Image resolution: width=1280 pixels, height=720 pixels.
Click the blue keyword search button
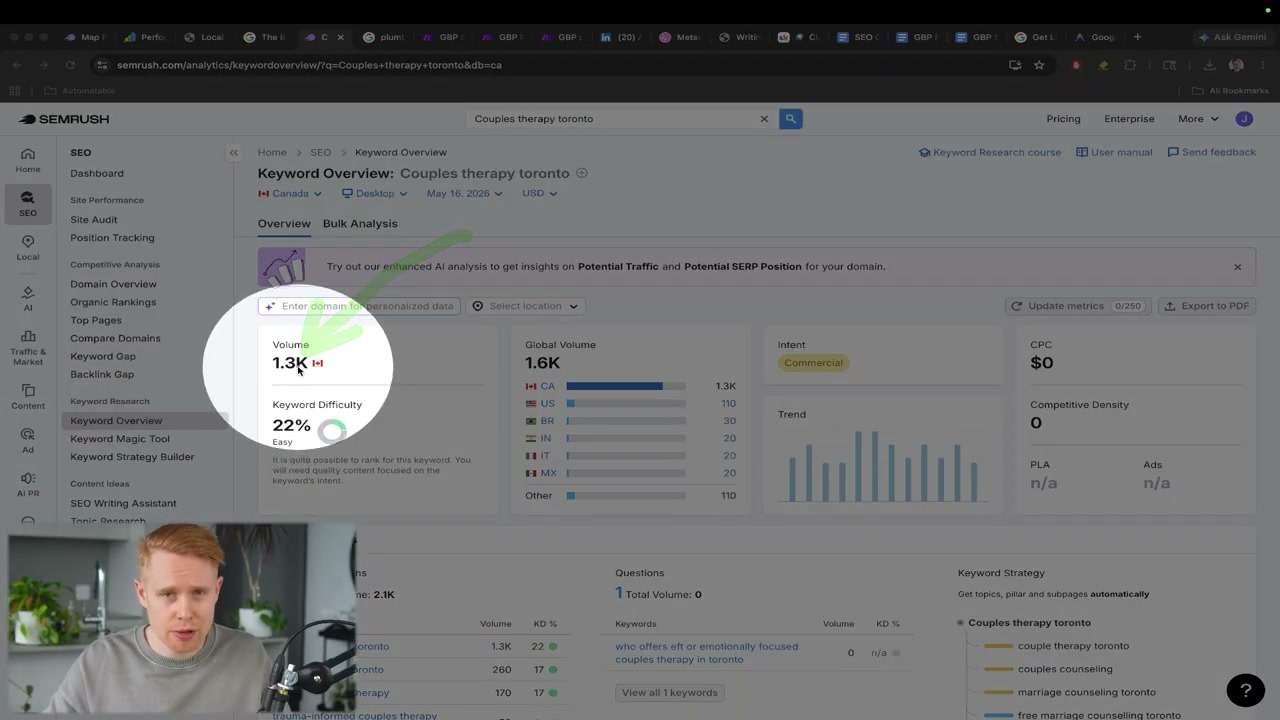(790, 119)
